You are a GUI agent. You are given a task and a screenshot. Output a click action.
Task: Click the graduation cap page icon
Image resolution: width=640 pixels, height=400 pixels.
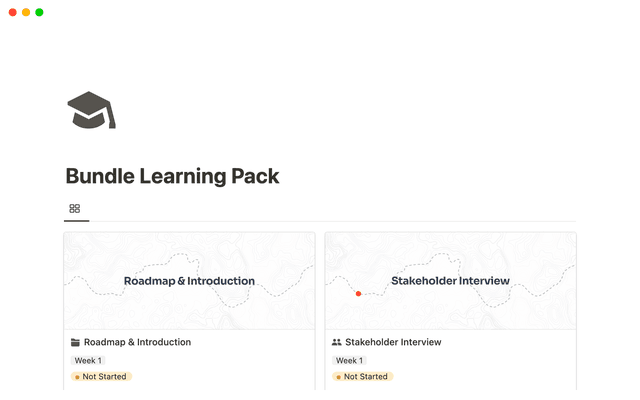pos(90,110)
